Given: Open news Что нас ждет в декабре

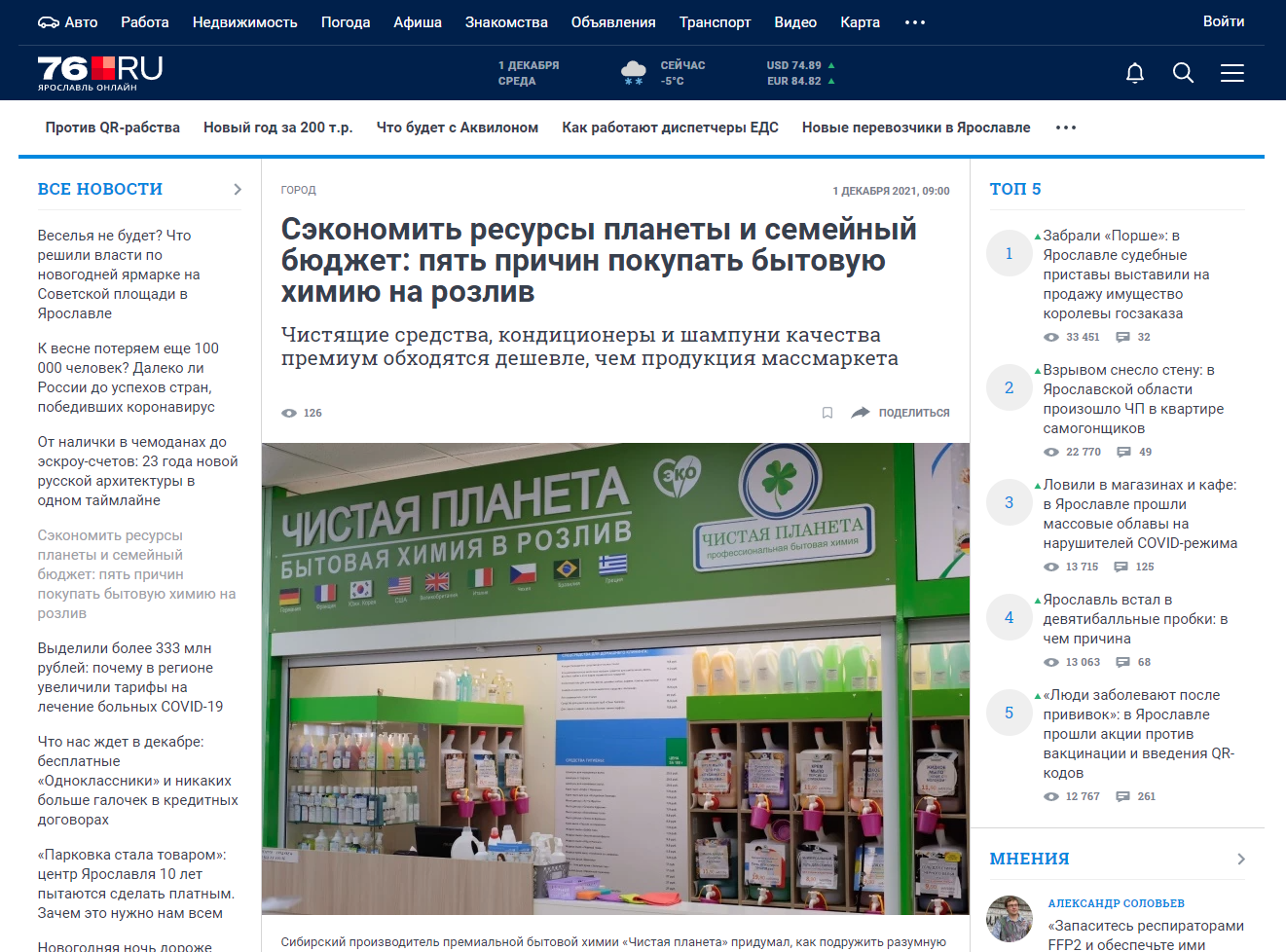Looking at the screenshot, I should click(x=138, y=781).
